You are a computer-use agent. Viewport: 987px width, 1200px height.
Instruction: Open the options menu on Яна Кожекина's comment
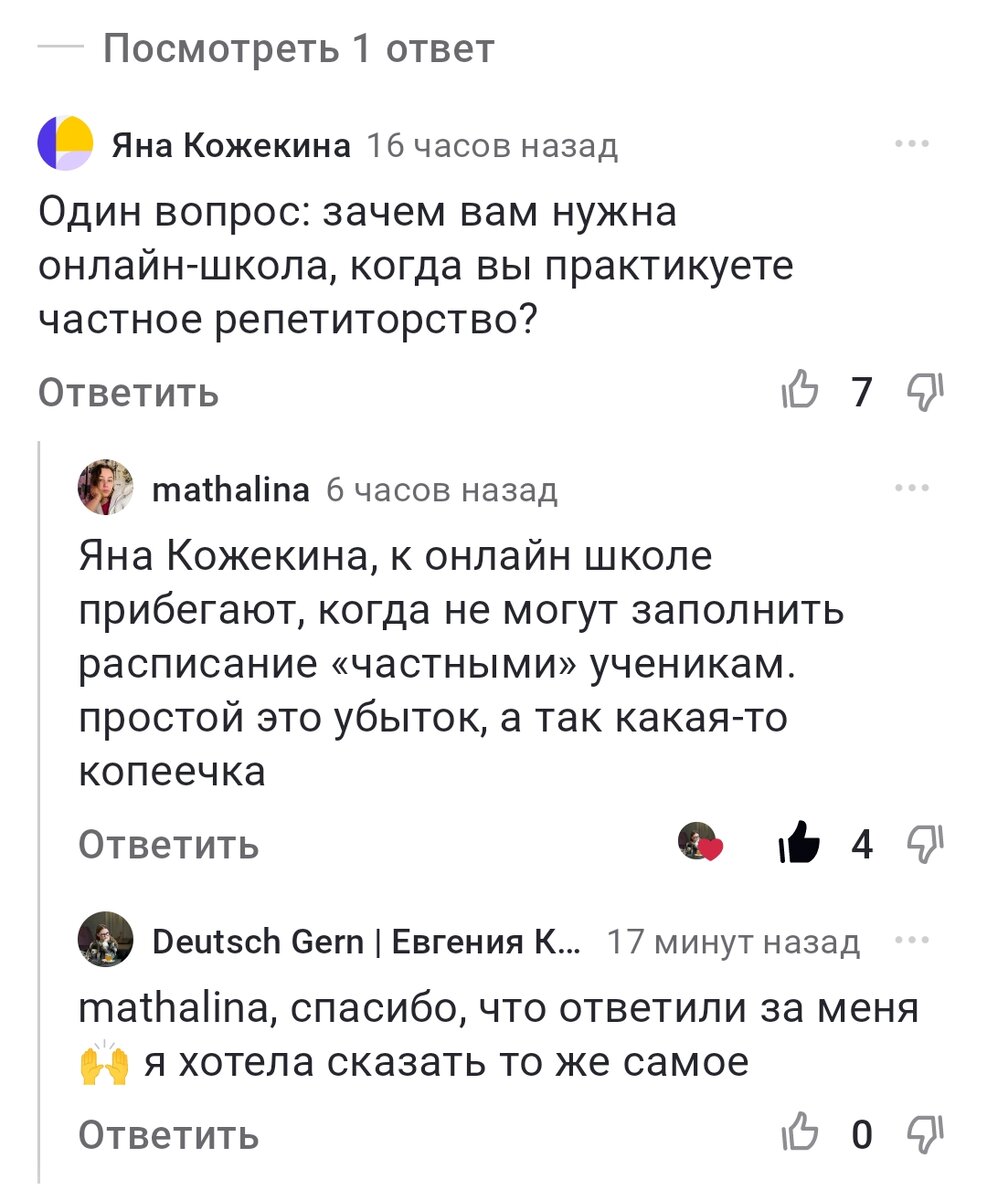pyautogui.click(x=912, y=143)
